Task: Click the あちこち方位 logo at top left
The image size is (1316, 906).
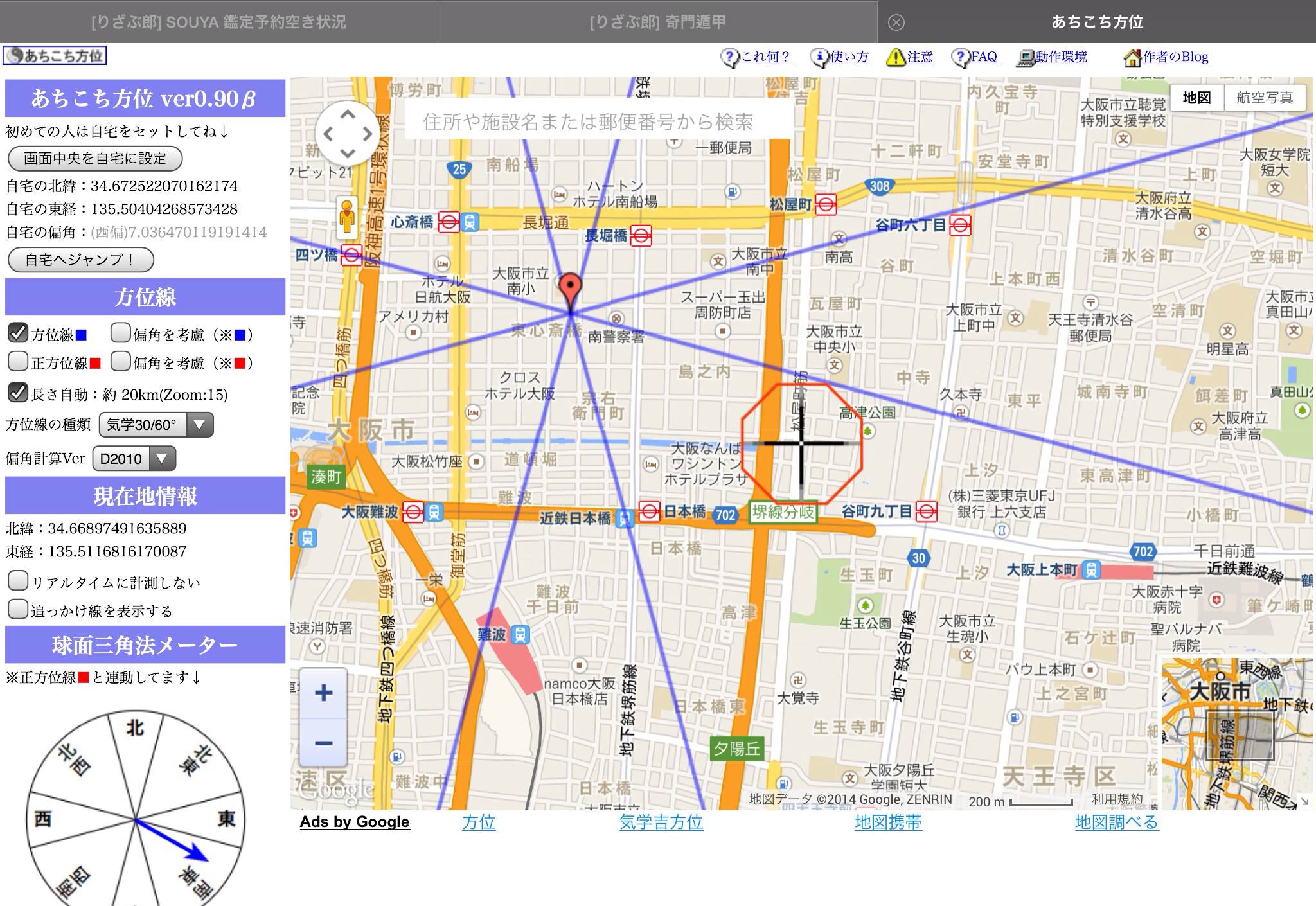Action: [x=55, y=56]
